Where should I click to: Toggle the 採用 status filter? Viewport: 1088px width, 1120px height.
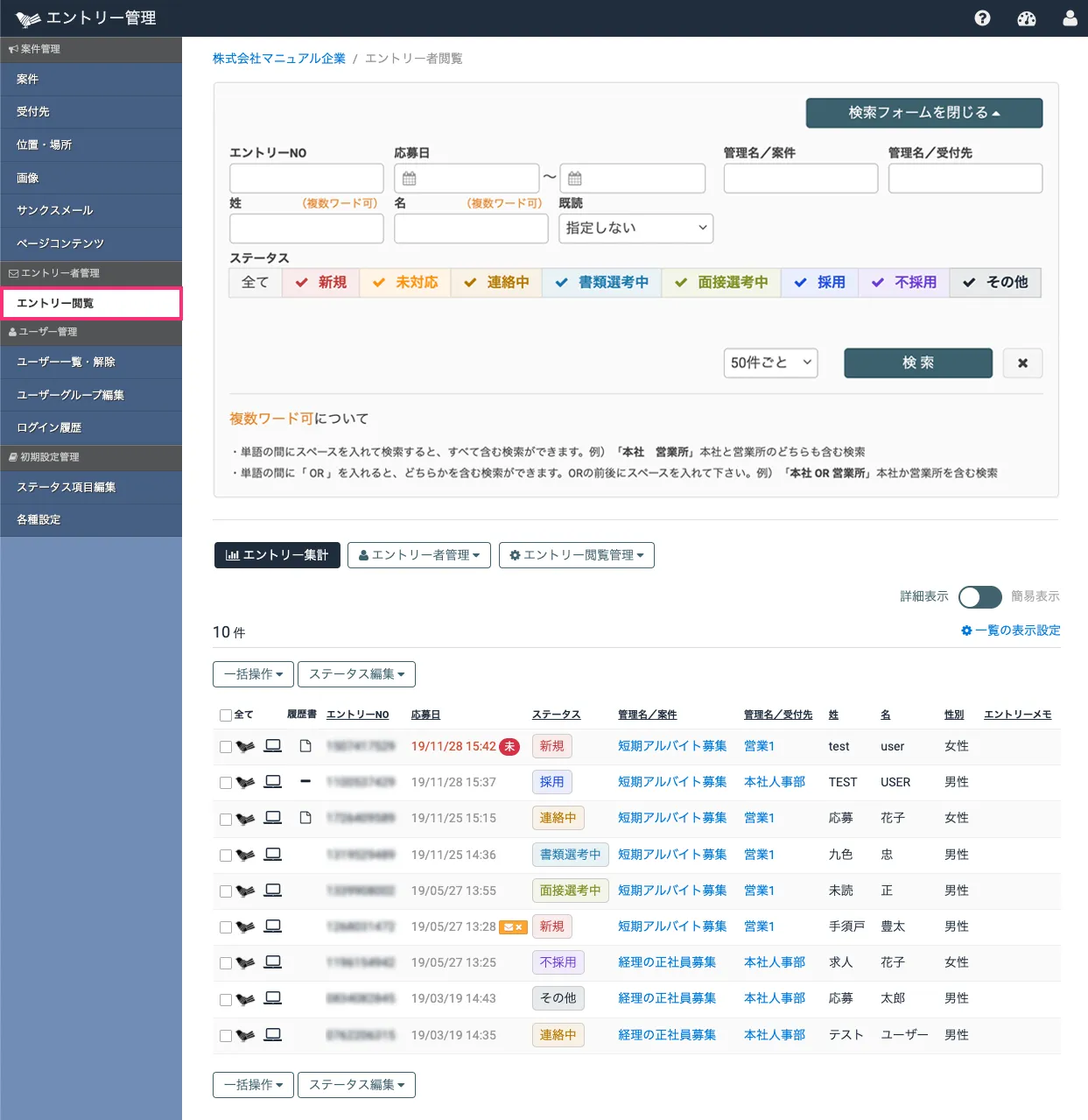[820, 283]
